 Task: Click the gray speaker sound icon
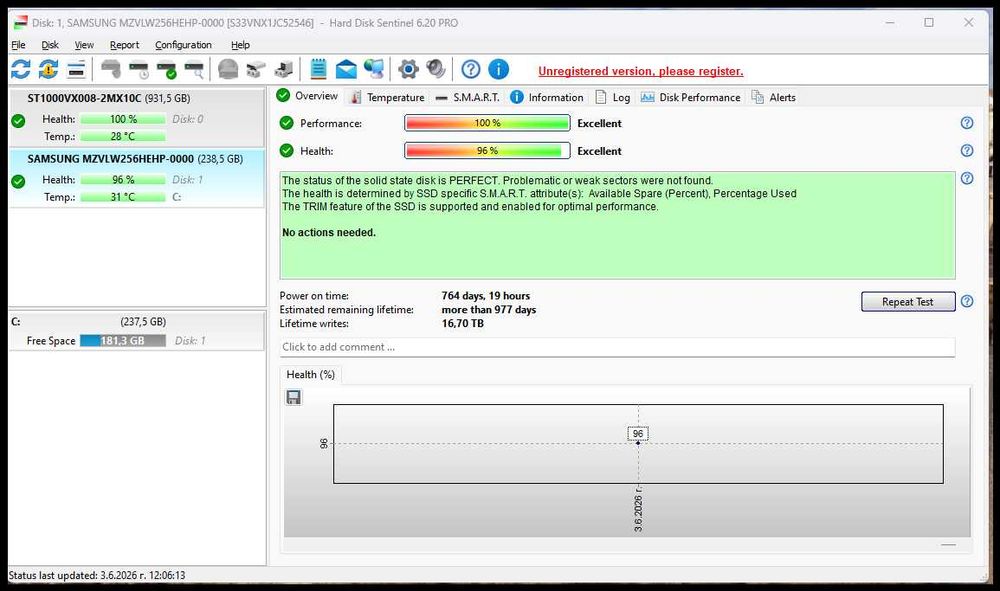tap(436, 69)
